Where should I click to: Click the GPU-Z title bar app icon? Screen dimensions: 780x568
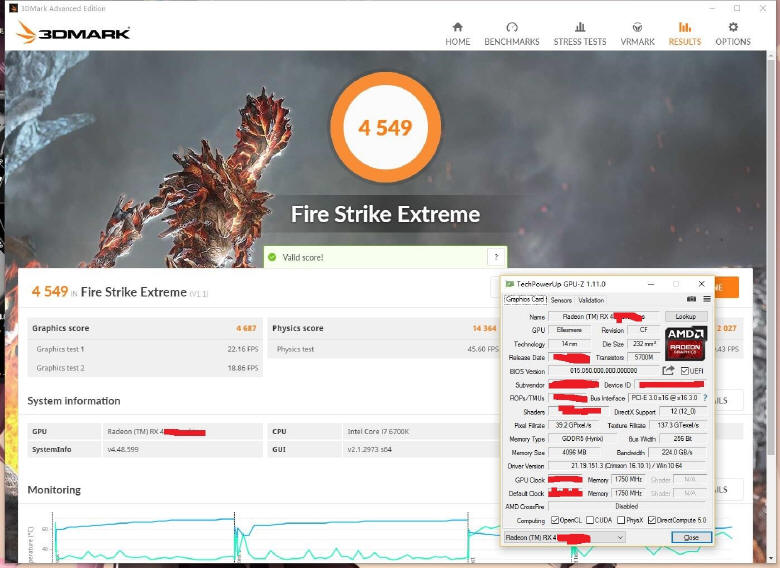tap(509, 284)
